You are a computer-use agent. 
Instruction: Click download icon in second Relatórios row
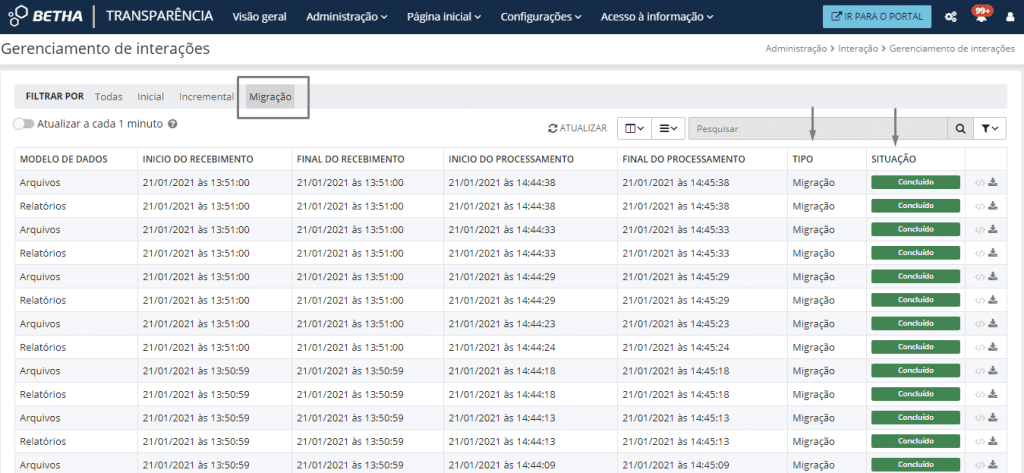coord(993,253)
